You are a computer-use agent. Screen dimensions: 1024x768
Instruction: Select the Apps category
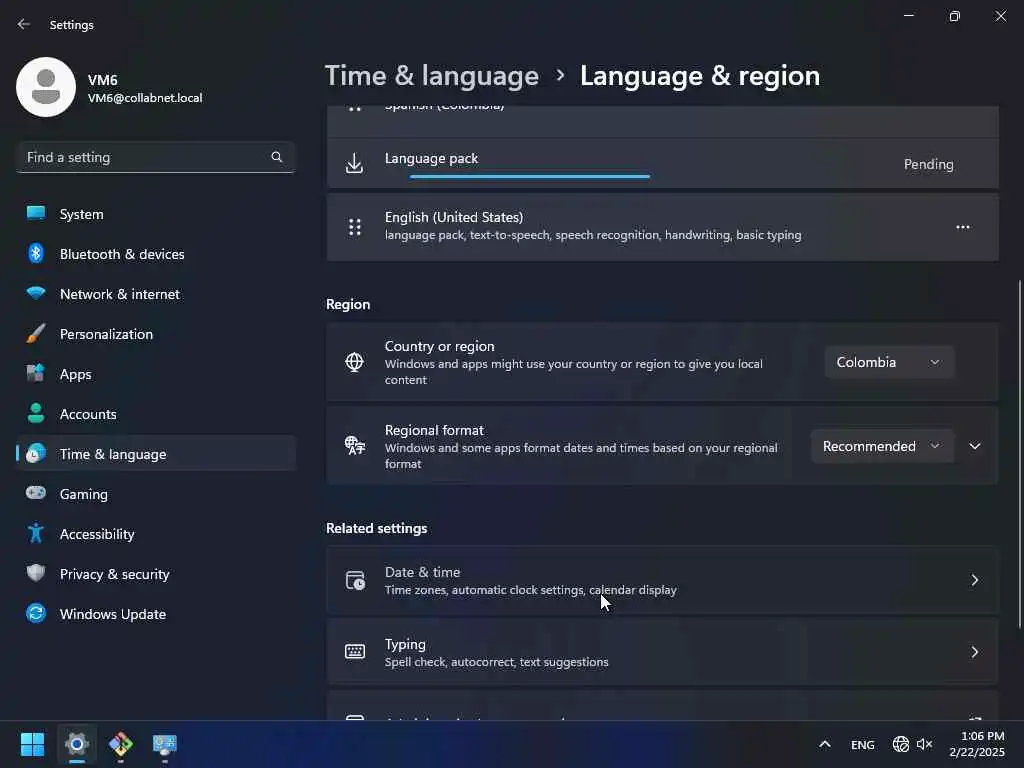(156, 374)
